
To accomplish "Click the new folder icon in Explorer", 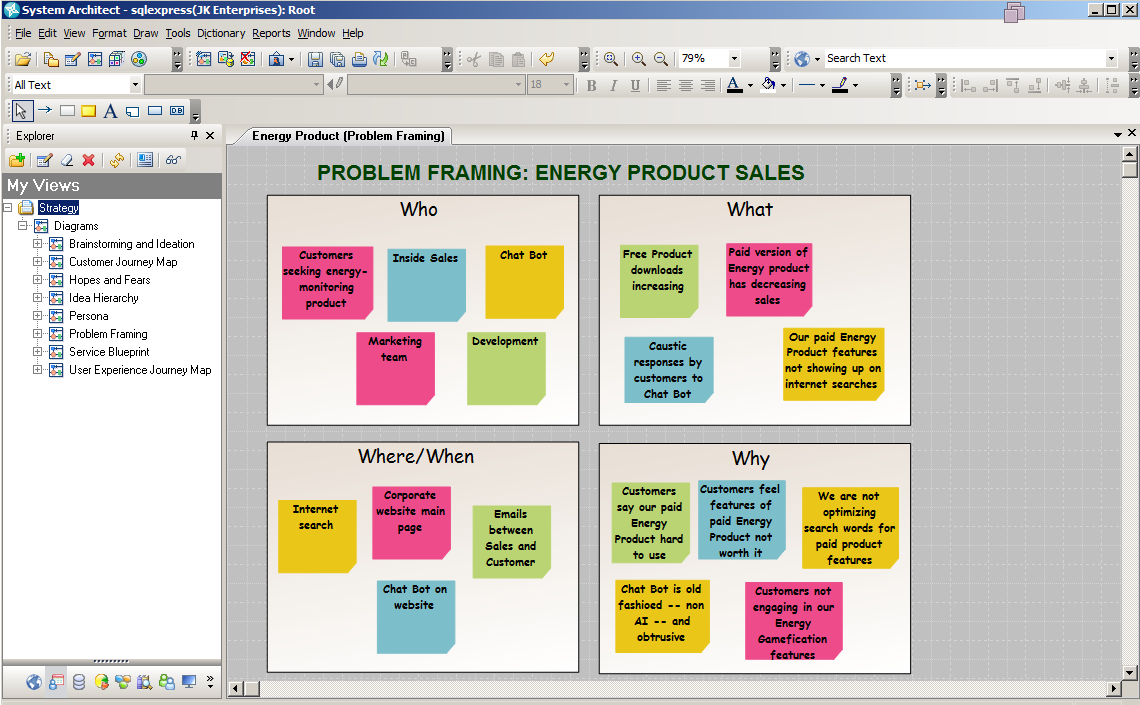I will click(17, 160).
